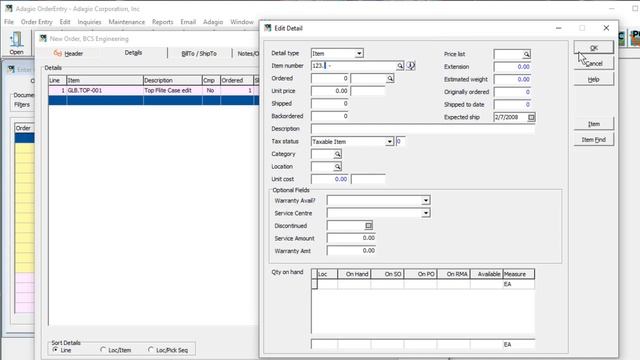
Task: Open the Maintenance menu
Action: [127, 22]
